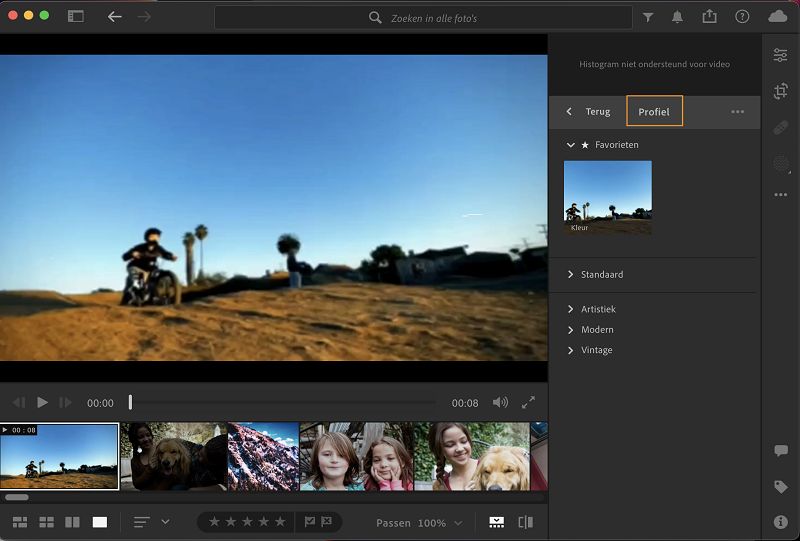Click the share export icon
The height and width of the screenshot is (541, 800).
pyautogui.click(x=709, y=16)
